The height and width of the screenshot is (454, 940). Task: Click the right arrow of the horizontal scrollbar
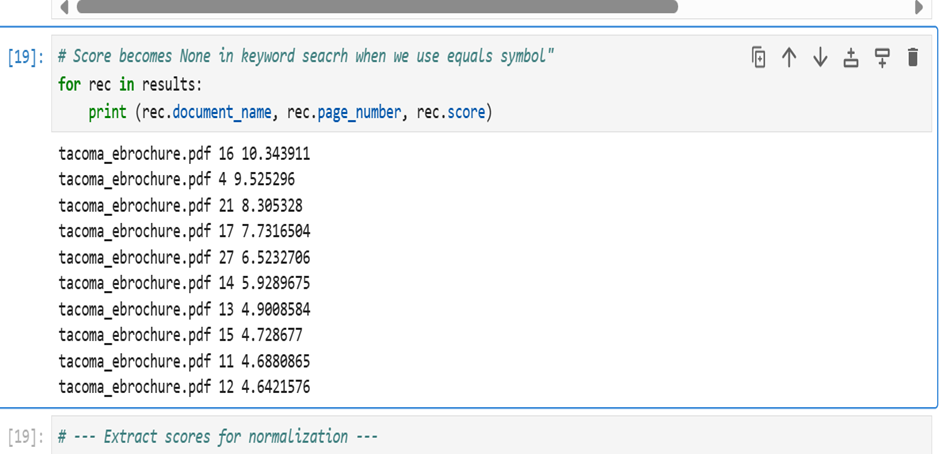pyautogui.click(x=919, y=6)
